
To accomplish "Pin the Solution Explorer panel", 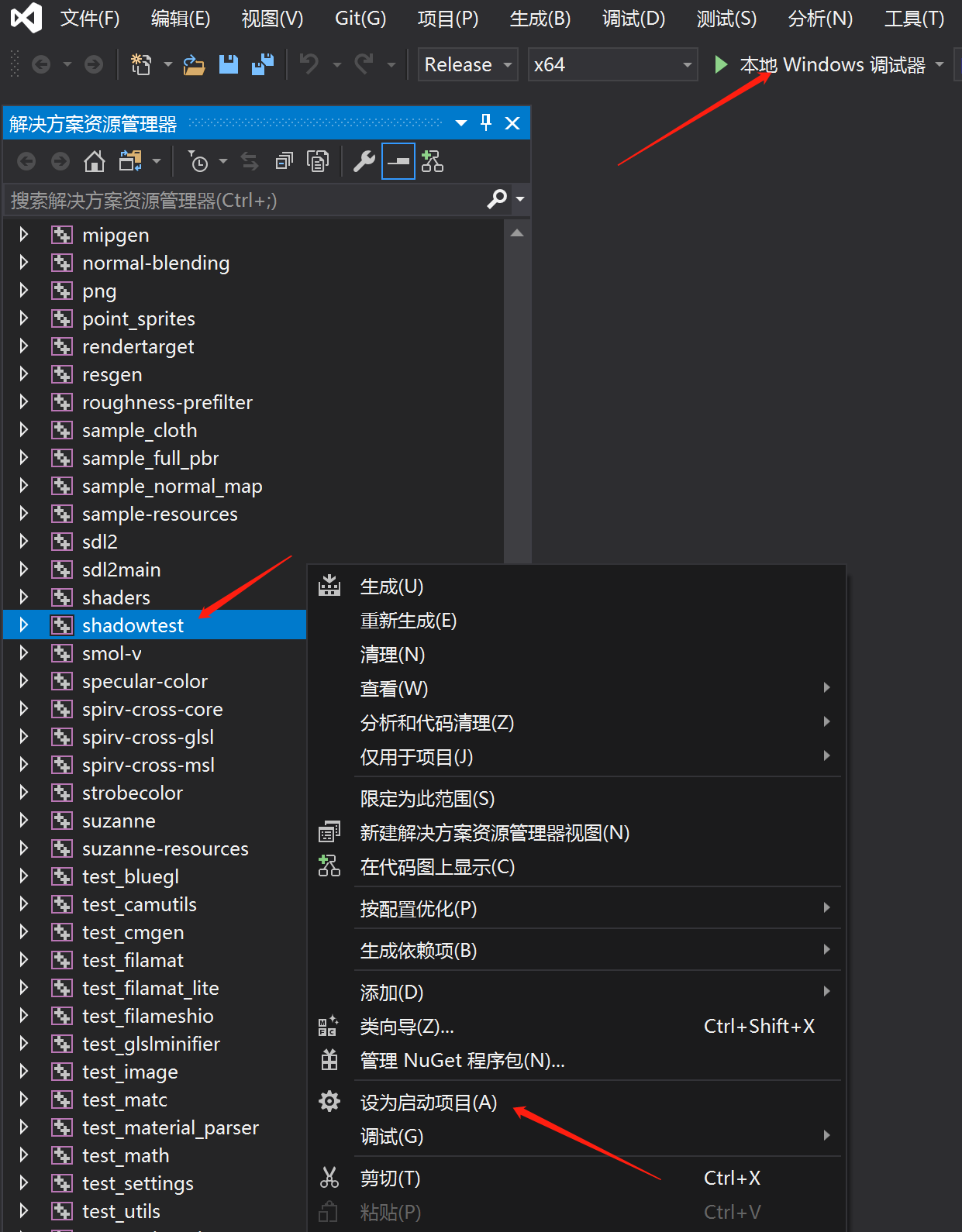I will tap(486, 122).
